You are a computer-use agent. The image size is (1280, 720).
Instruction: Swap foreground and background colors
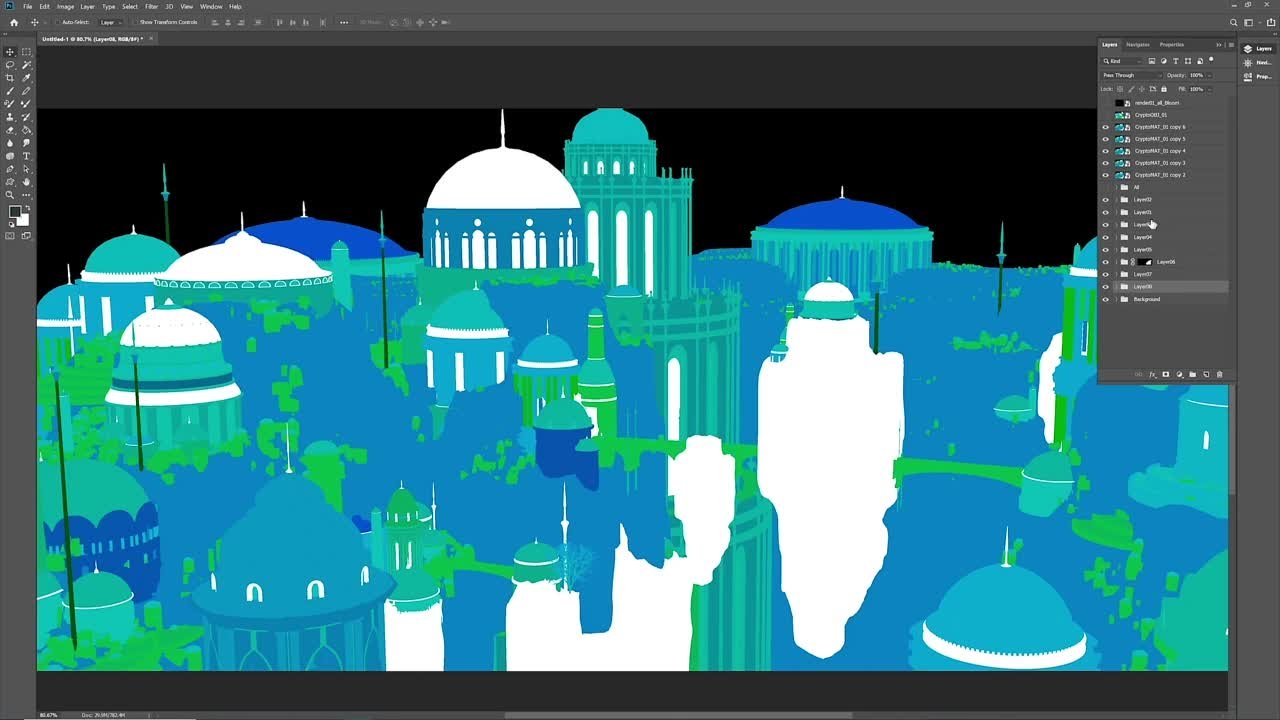coord(27,207)
